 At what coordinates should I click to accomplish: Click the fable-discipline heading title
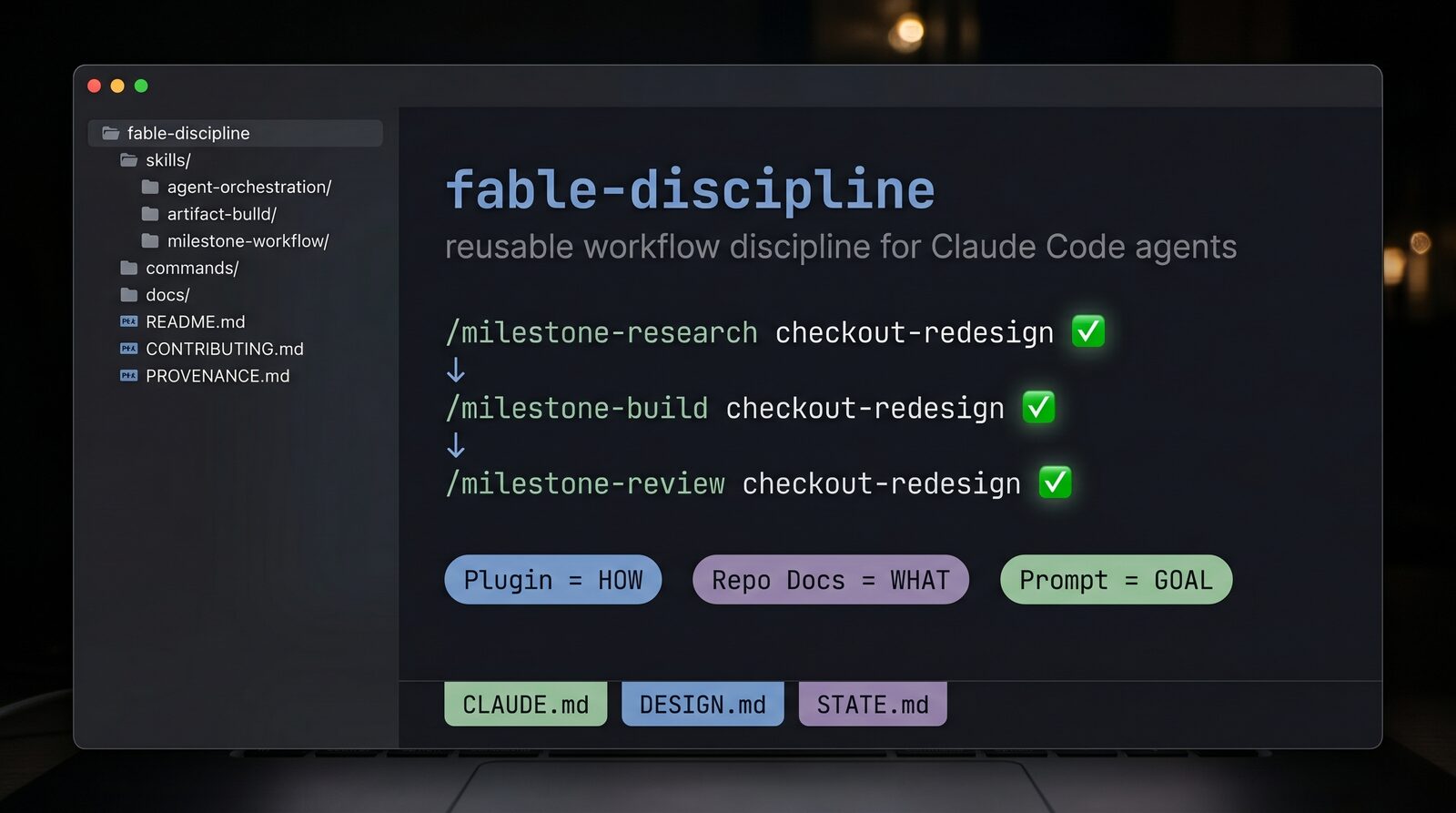[x=691, y=189]
